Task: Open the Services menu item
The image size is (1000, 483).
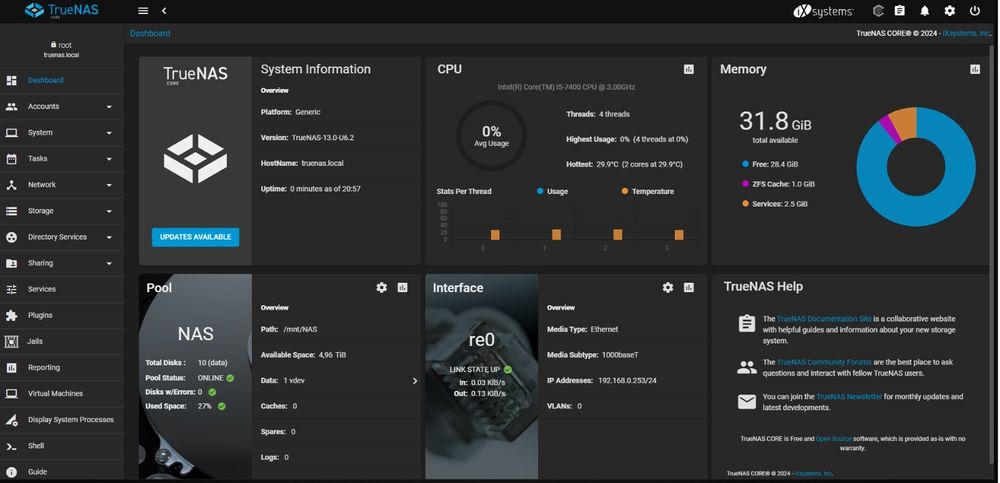Action: (62, 289)
